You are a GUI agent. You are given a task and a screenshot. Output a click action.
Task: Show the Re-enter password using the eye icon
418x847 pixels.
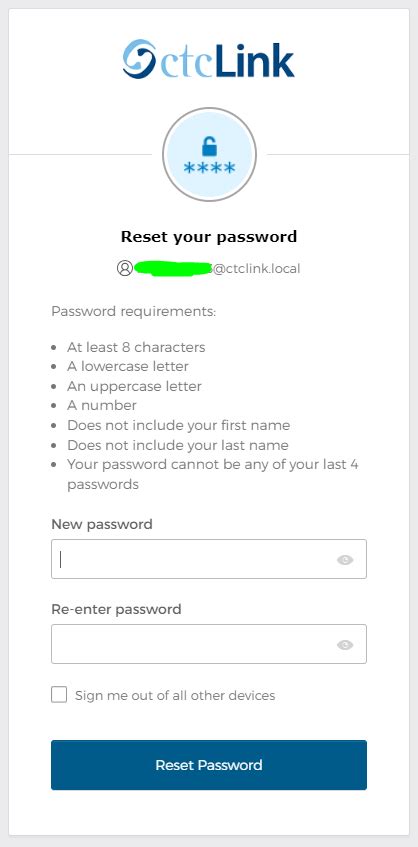pyautogui.click(x=345, y=644)
